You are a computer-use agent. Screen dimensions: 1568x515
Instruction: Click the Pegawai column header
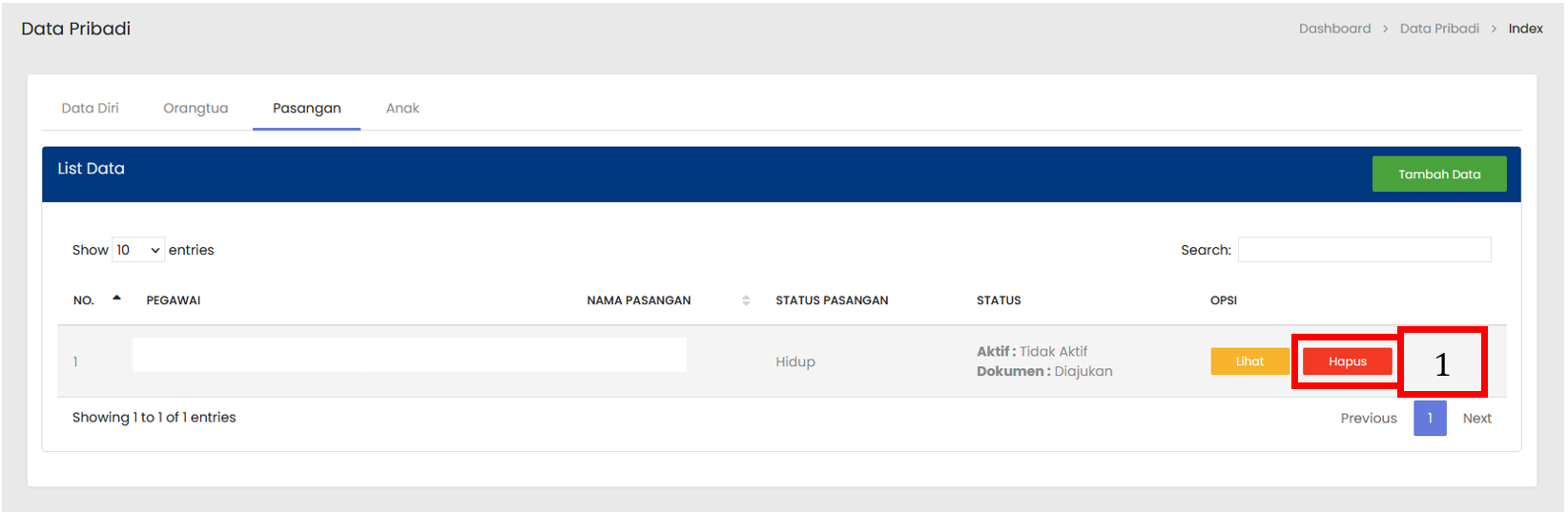pyautogui.click(x=174, y=300)
